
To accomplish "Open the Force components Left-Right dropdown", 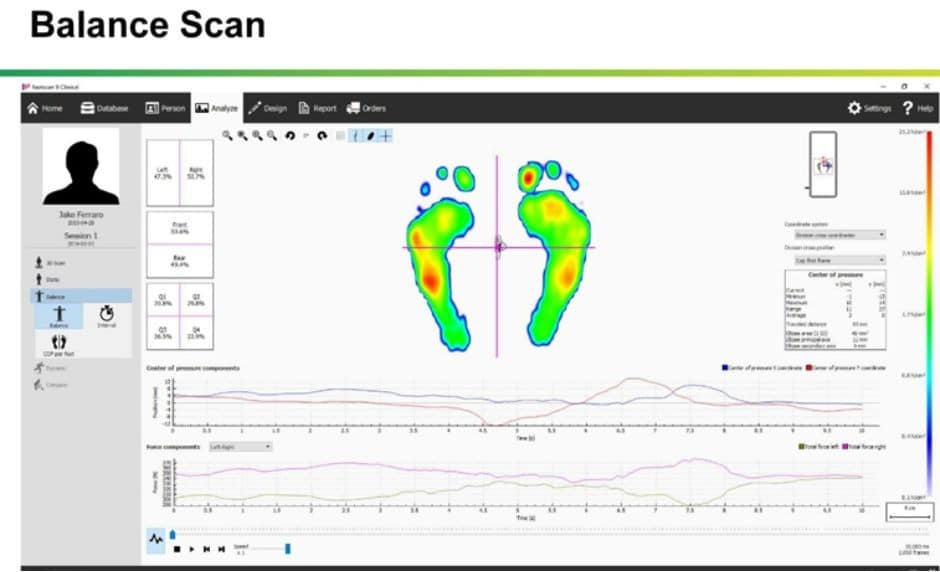I will click(240, 447).
